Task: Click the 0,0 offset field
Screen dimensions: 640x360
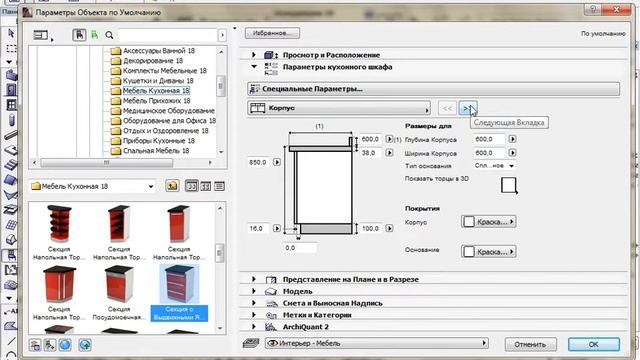Action: pyautogui.click(x=300, y=248)
